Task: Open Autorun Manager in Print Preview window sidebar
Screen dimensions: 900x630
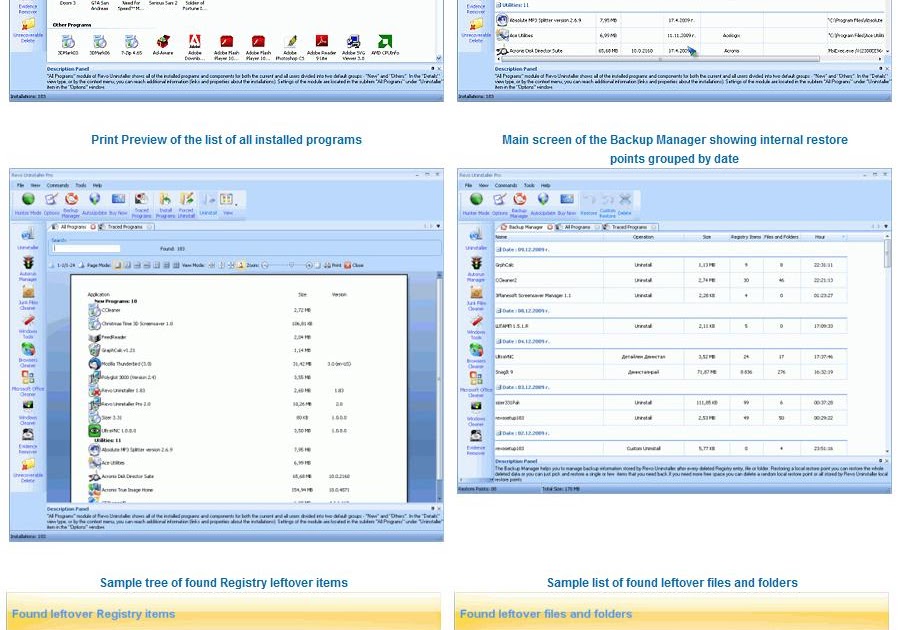Action: [28, 268]
